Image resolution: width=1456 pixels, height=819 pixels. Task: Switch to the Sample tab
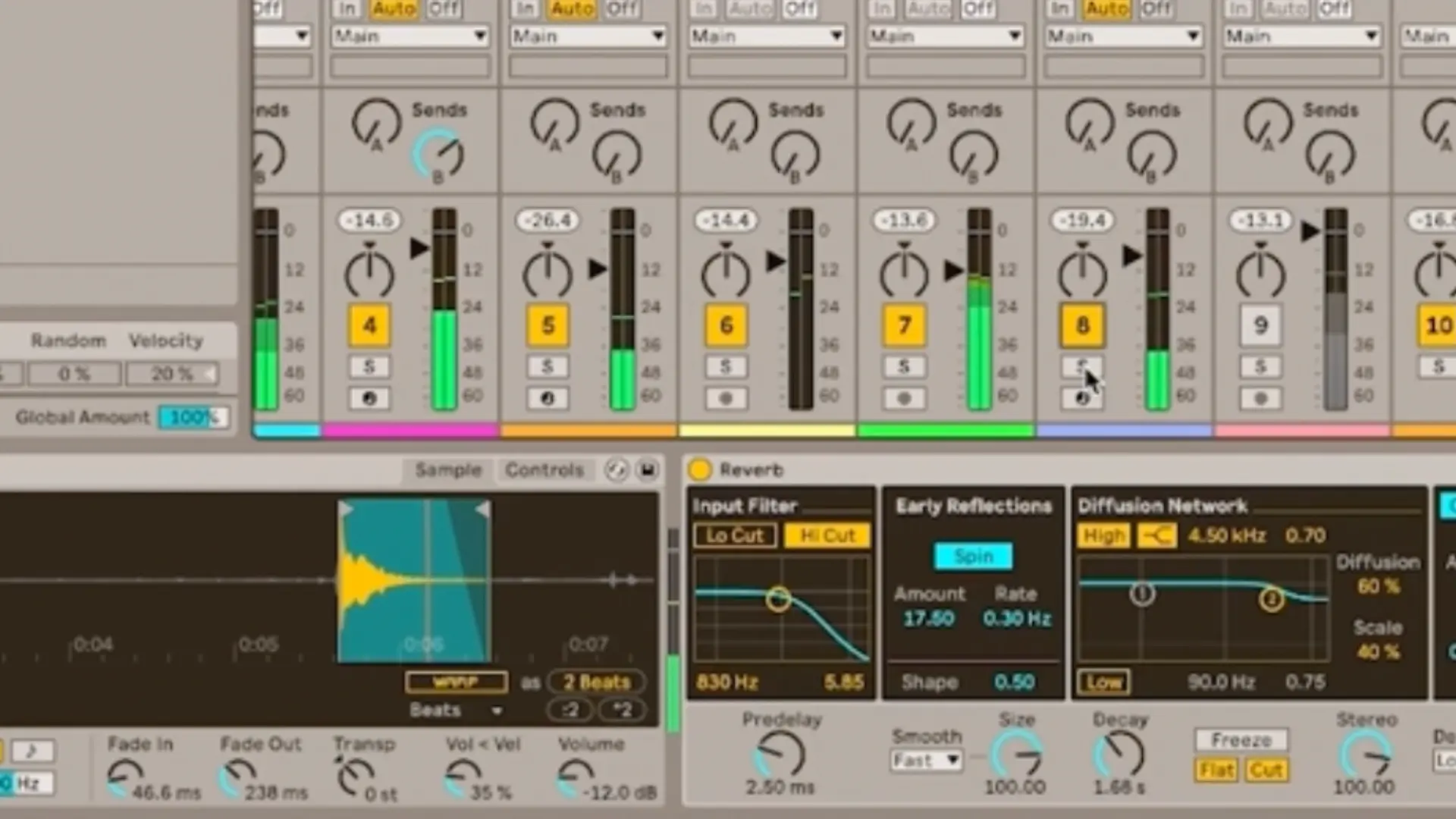[448, 470]
